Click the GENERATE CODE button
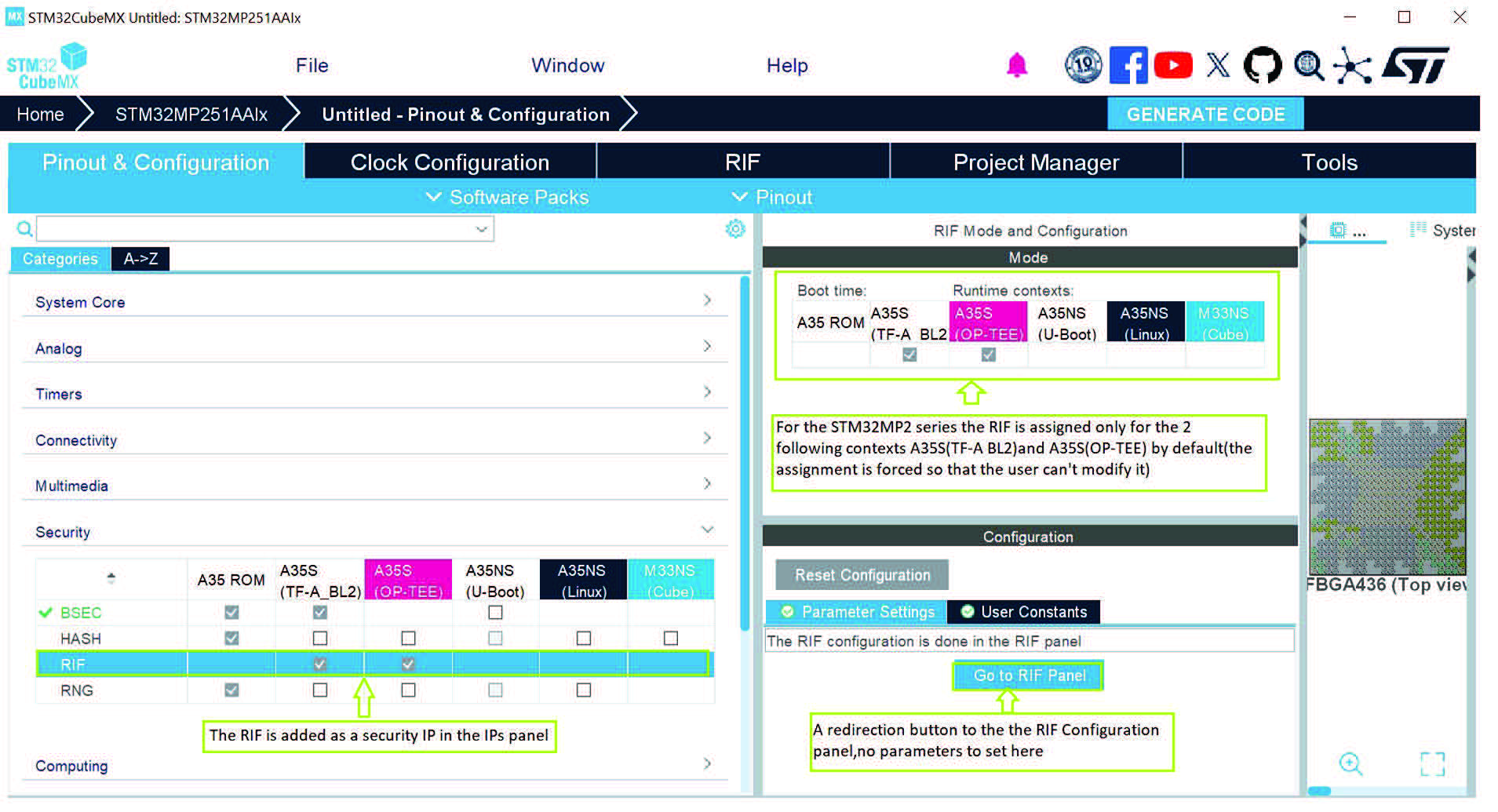This screenshot has height=812, width=1498. coord(1205,115)
